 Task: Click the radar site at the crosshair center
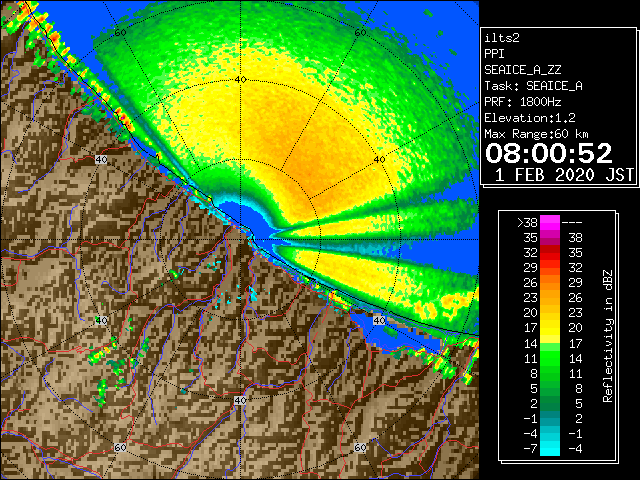[x=240, y=240]
